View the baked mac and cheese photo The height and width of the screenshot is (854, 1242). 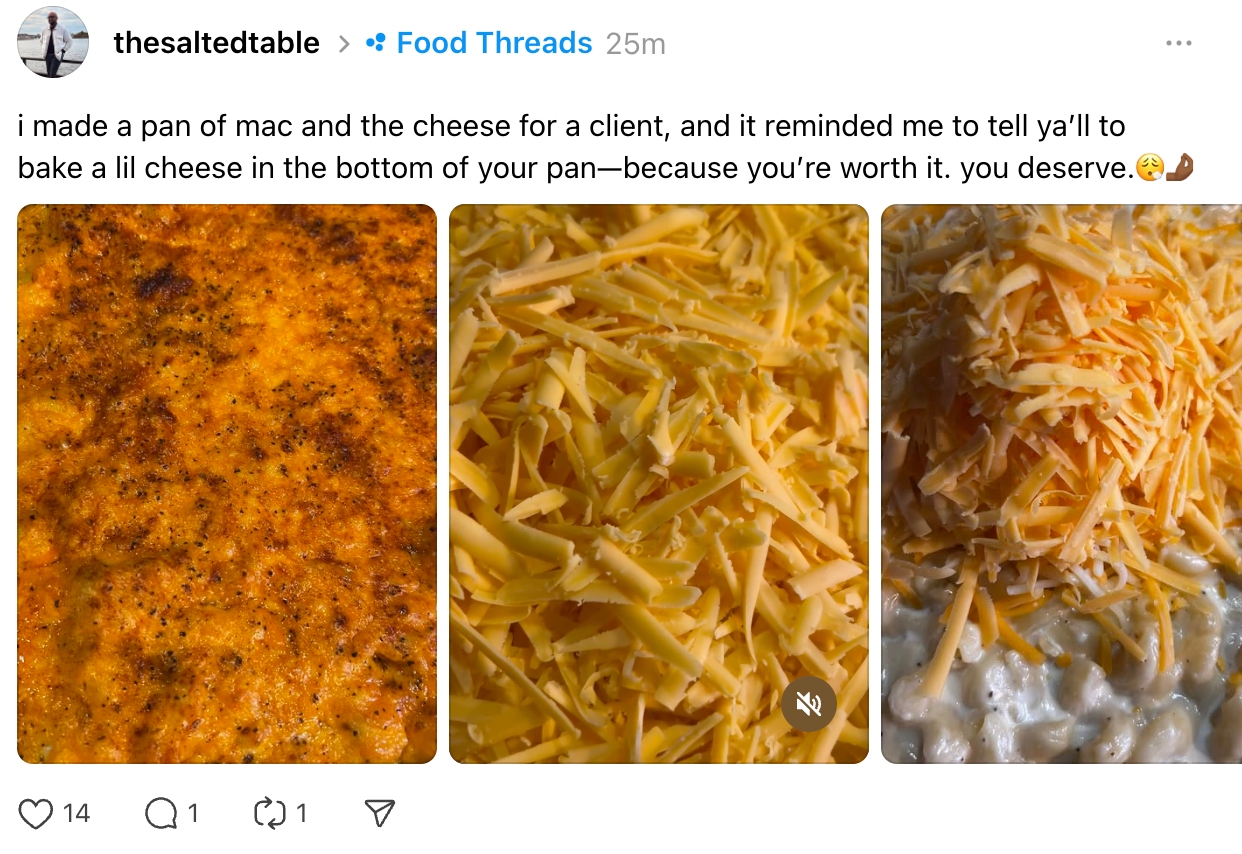(x=227, y=484)
